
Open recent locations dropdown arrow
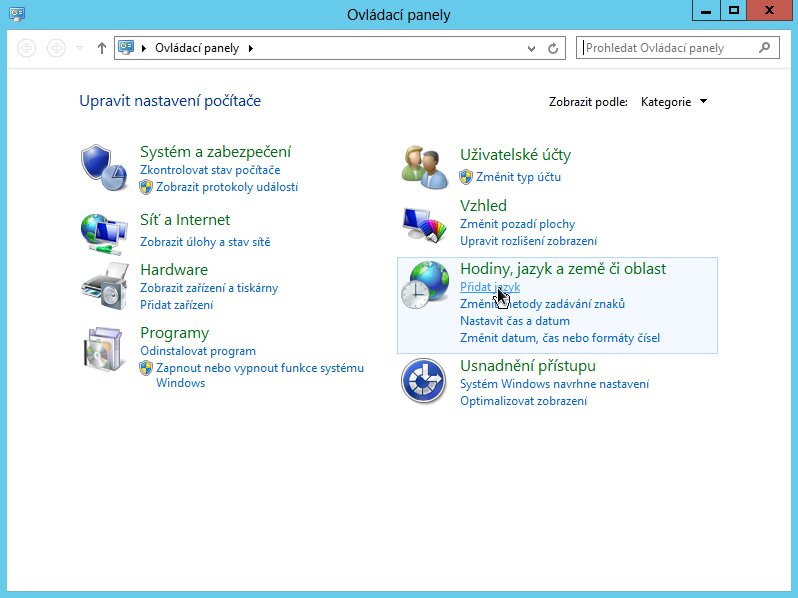tap(81, 48)
